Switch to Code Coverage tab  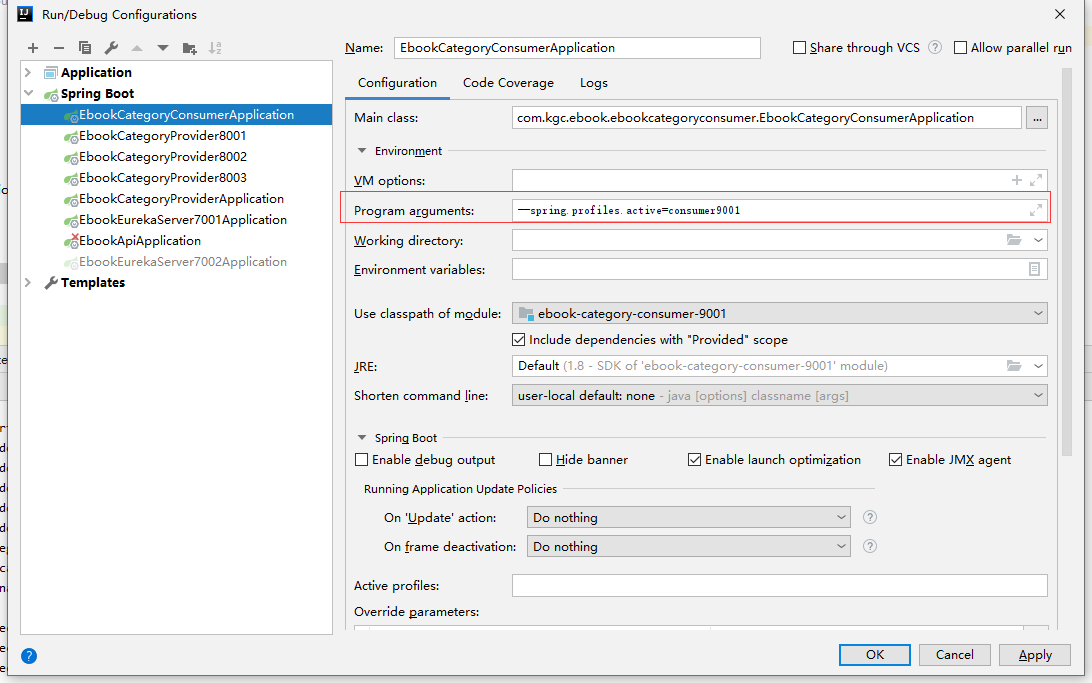508,83
